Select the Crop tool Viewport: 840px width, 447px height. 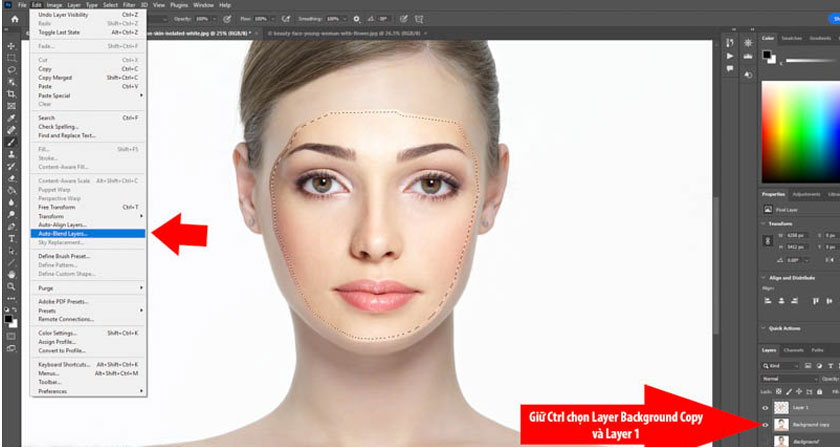(x=11, y=93)
